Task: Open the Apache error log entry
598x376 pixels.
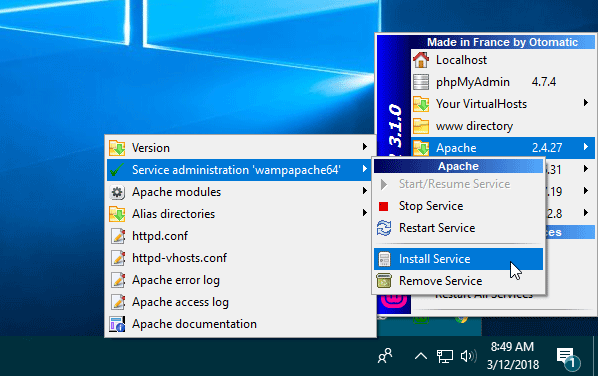Action: click(x=240, y=280)
